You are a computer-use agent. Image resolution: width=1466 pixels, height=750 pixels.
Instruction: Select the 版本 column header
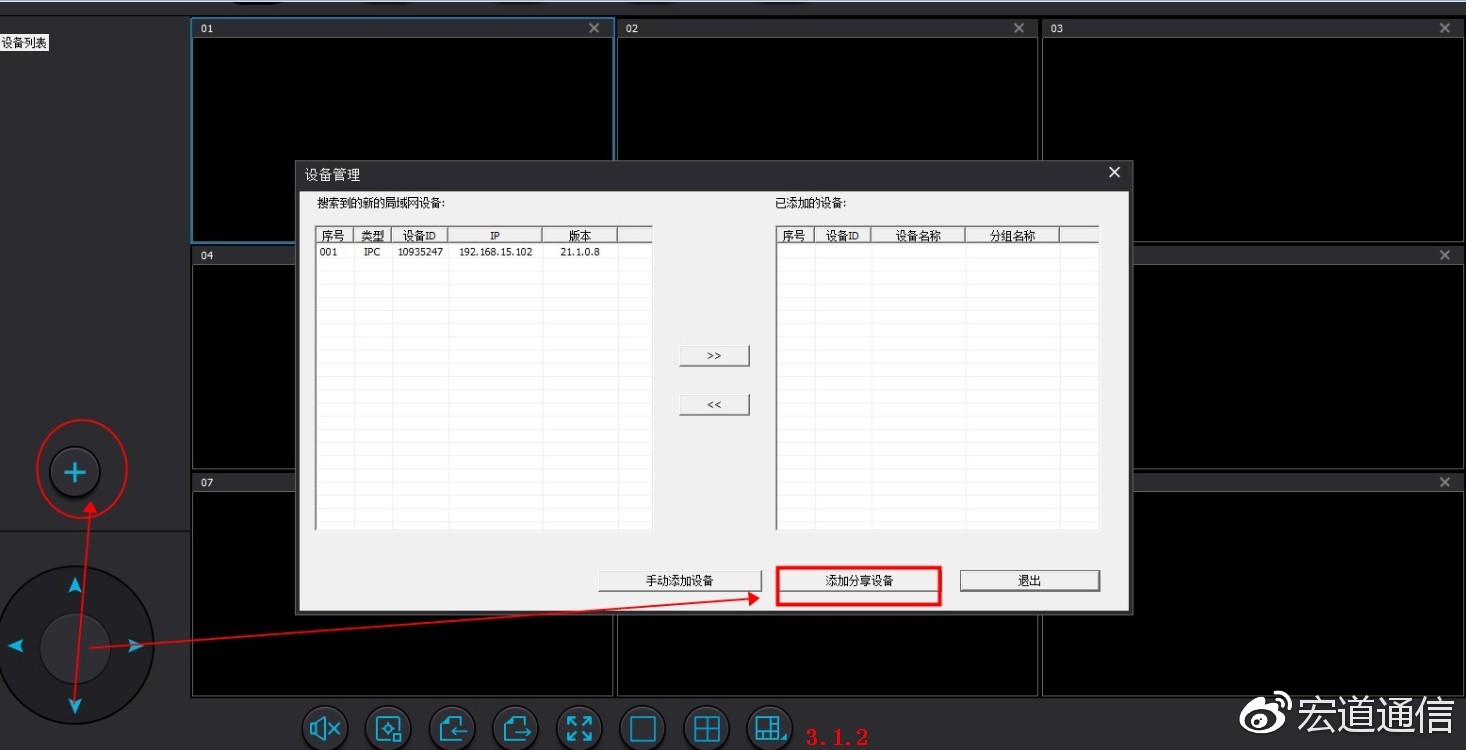point(580,235)
